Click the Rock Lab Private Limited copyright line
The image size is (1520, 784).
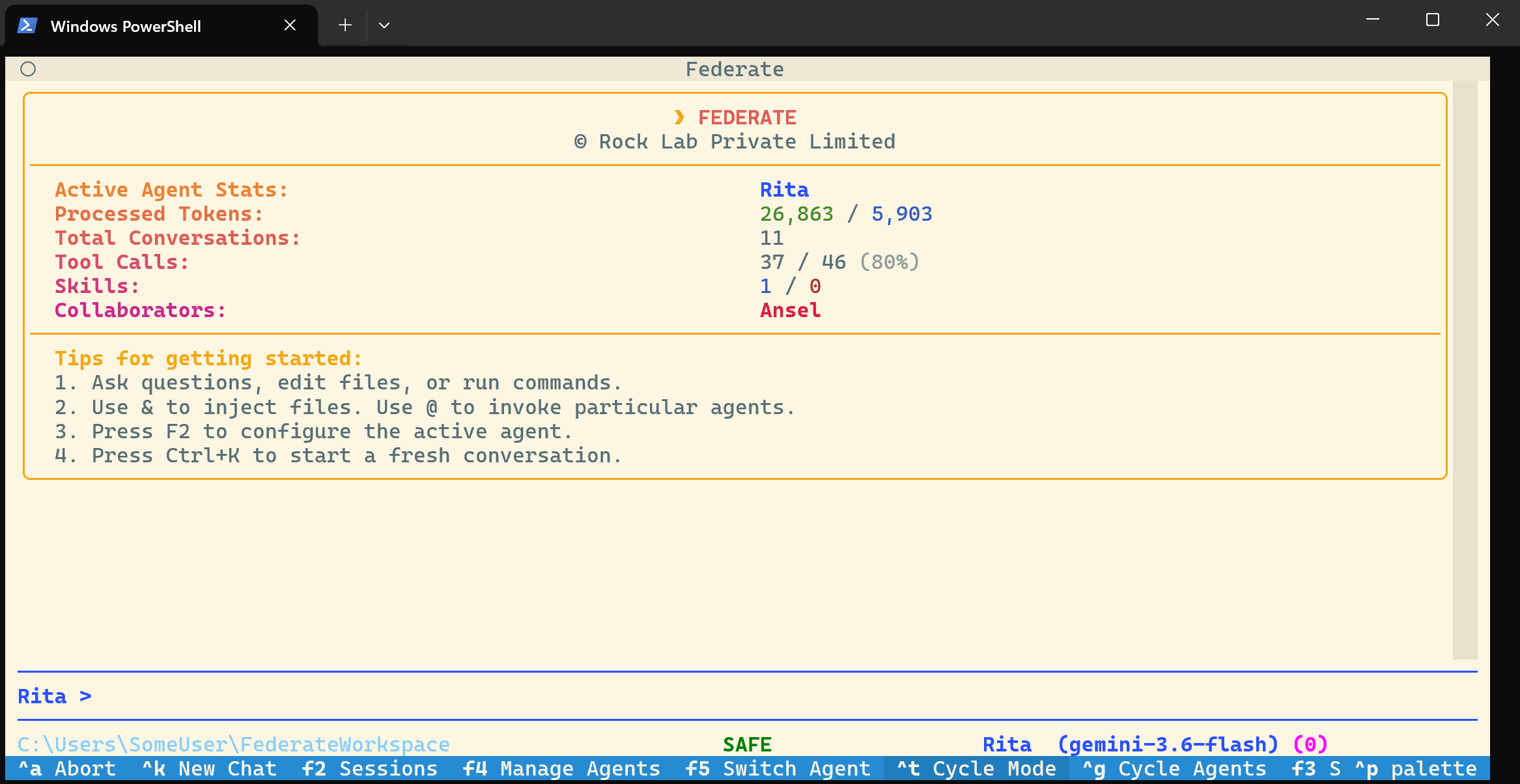point(735,142)
